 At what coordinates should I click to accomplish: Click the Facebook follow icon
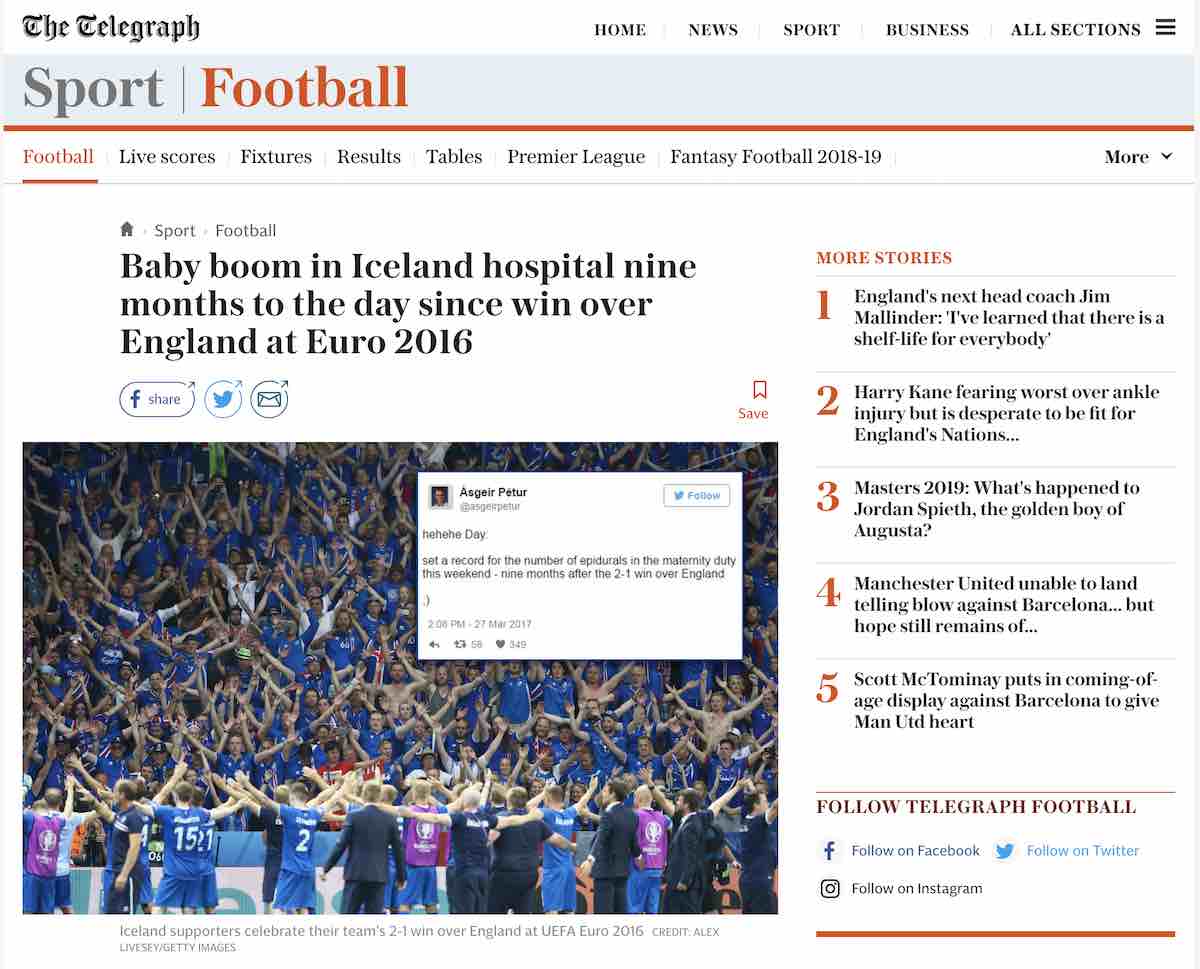click(829, 851)
